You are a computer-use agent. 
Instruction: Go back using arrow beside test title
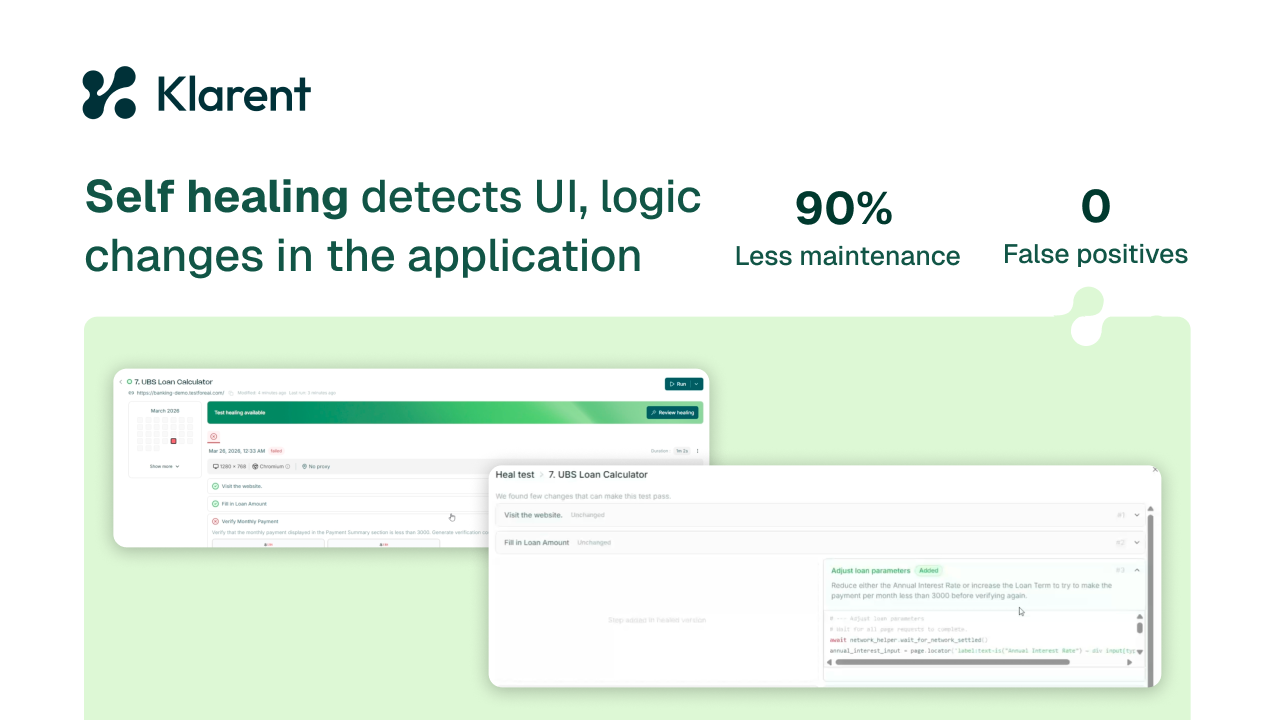click(x=120, y=382)
